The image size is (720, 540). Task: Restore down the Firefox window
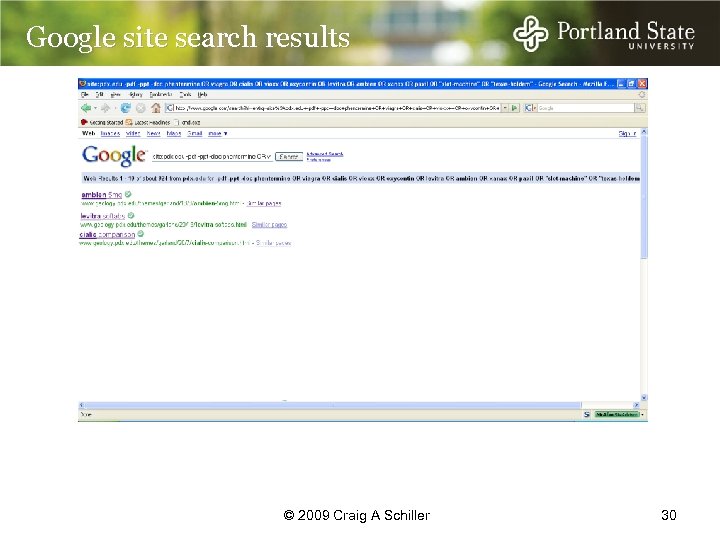click(x=631, y=84)
